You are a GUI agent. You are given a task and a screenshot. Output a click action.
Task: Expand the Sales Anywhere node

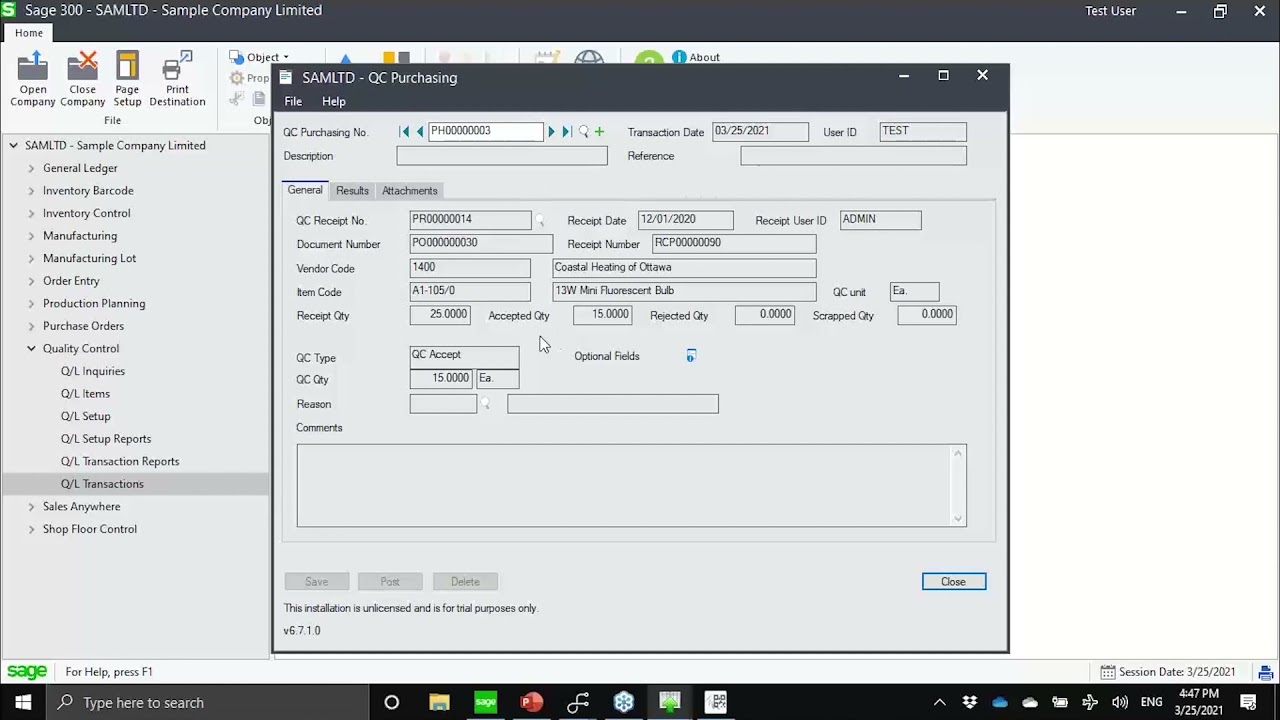pos(31,506)
